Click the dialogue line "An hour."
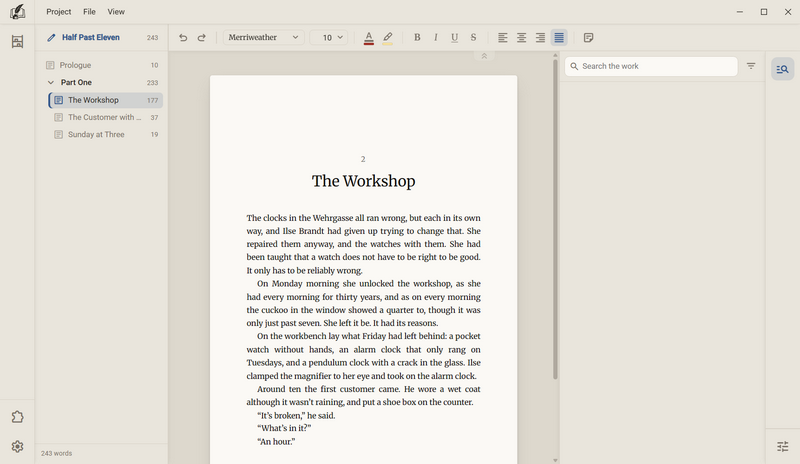800x464 pixels. (x=276, y=442)
